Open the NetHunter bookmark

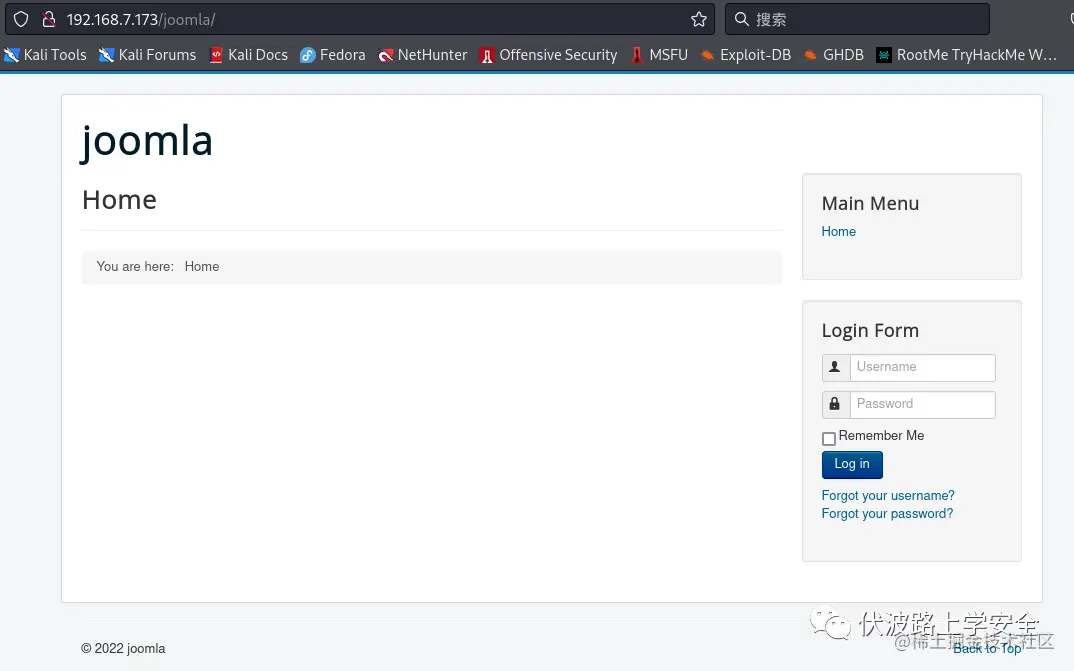click(423, 55)
